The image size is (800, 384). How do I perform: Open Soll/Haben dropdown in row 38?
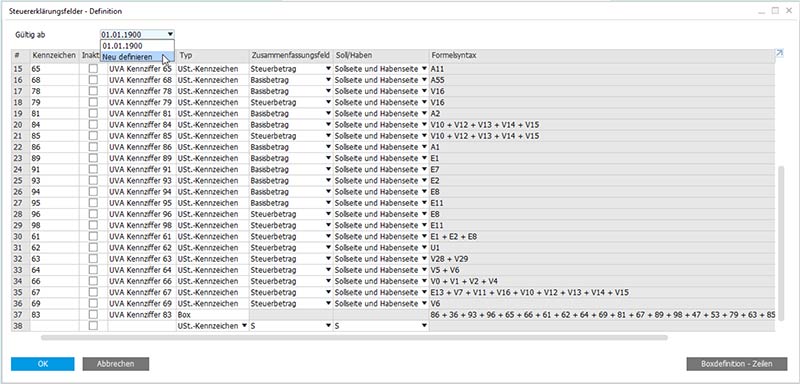click(x=424, y=326)
